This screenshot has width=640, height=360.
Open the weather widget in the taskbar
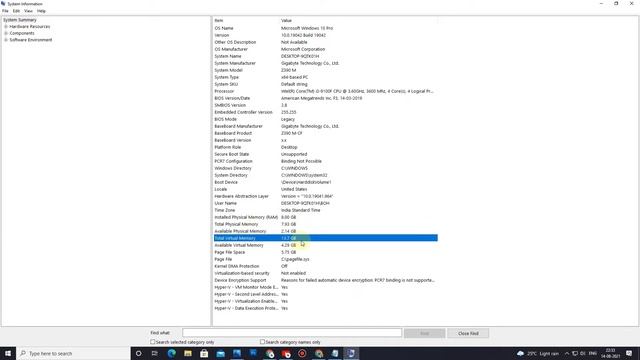click(538, 353)
